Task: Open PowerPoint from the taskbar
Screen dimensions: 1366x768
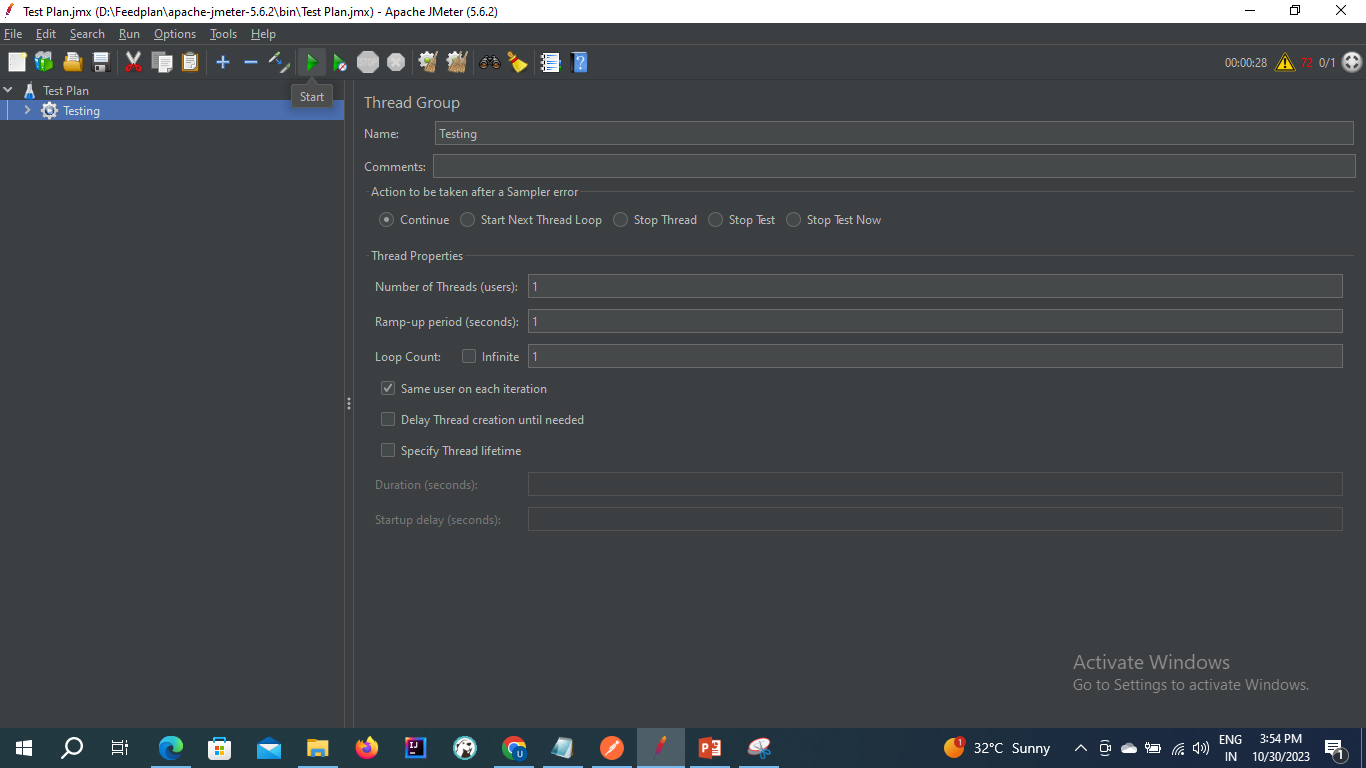Action: 710,748
